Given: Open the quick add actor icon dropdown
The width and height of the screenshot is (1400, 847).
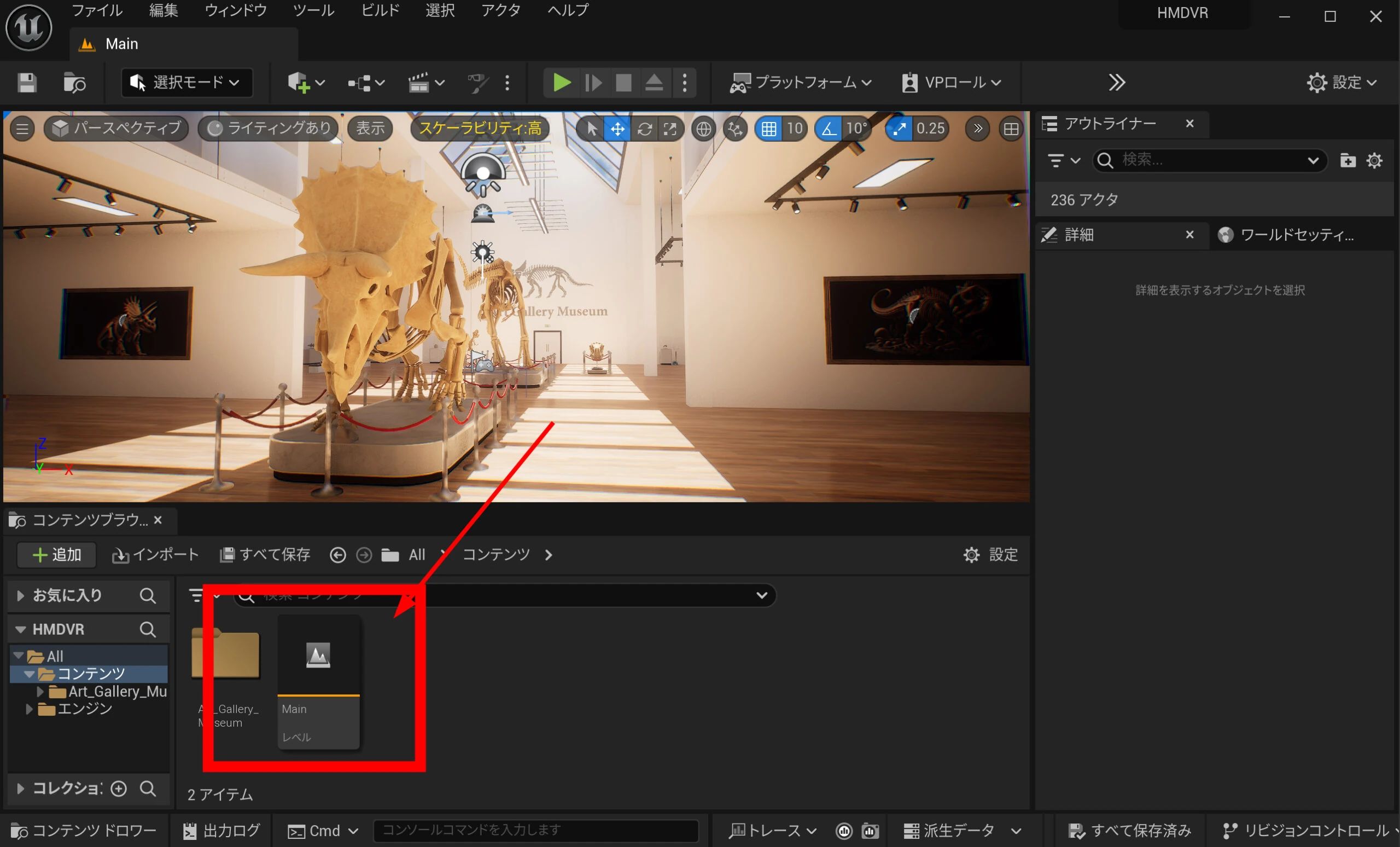Looking at the screenshot, I should pyautogui.click(x=306, y=83).
